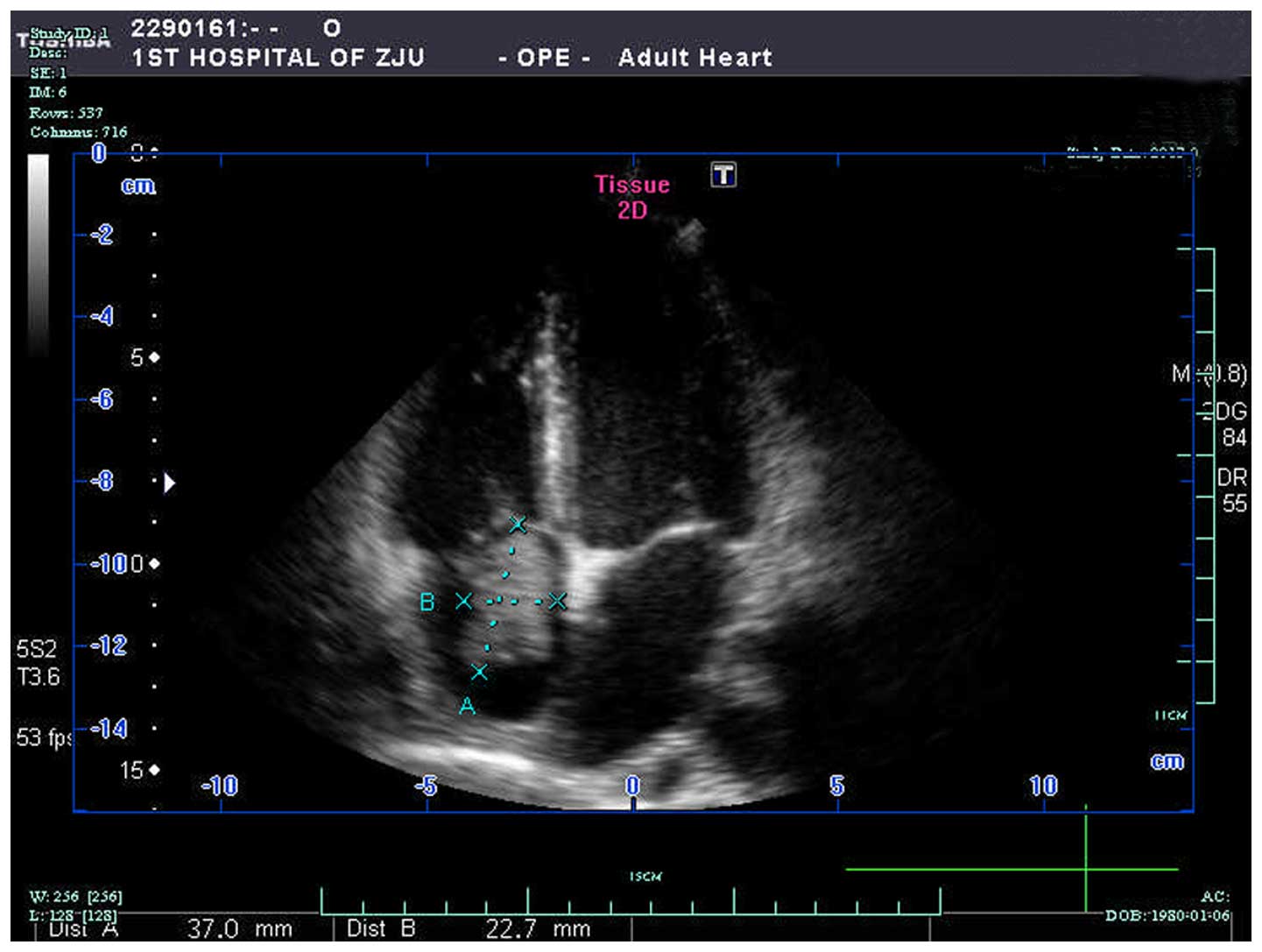
Task: Click the 2DG 84 gain value
Action: 1229,424
